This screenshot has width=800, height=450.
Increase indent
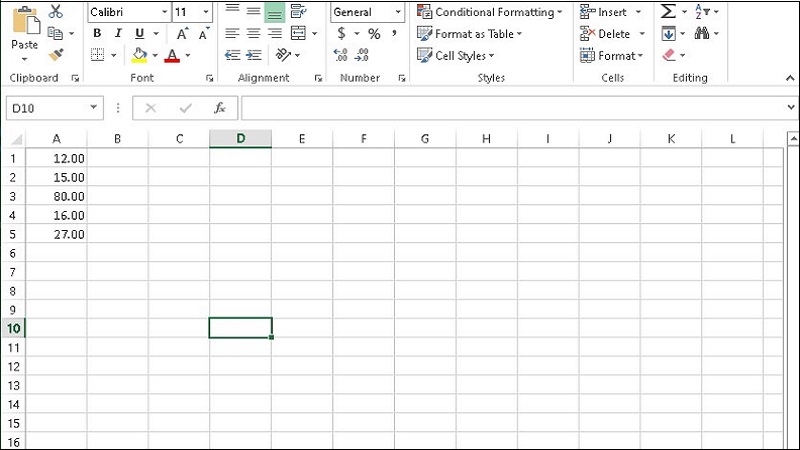(254, 55)
